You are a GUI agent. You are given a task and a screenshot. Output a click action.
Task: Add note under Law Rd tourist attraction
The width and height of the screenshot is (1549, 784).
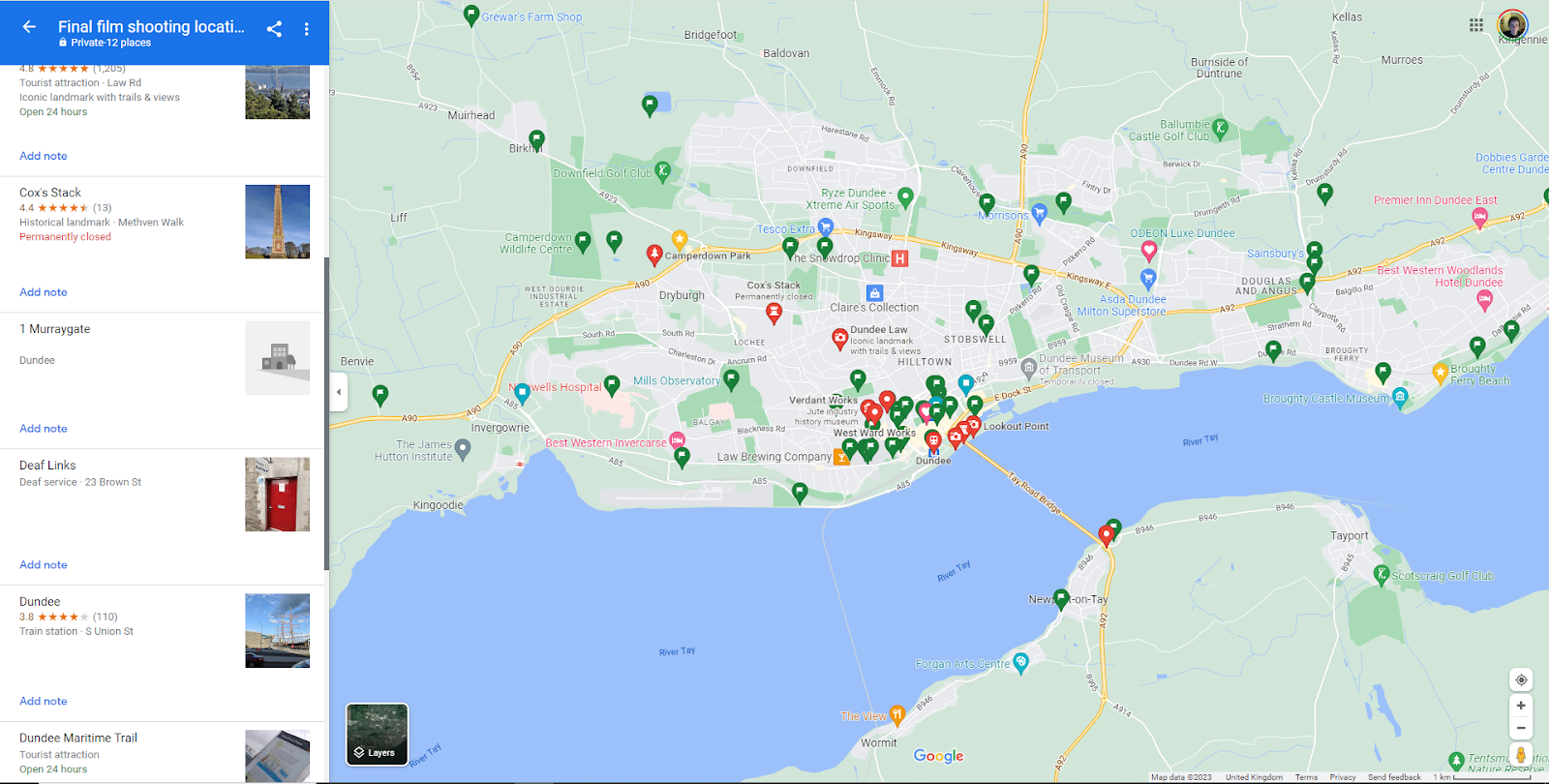(x=44, y=156)
